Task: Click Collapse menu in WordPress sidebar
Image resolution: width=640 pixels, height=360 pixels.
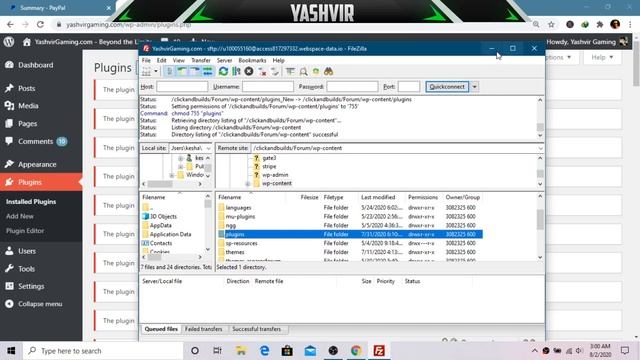Action: pyautogui.click(x=40, y=304)
